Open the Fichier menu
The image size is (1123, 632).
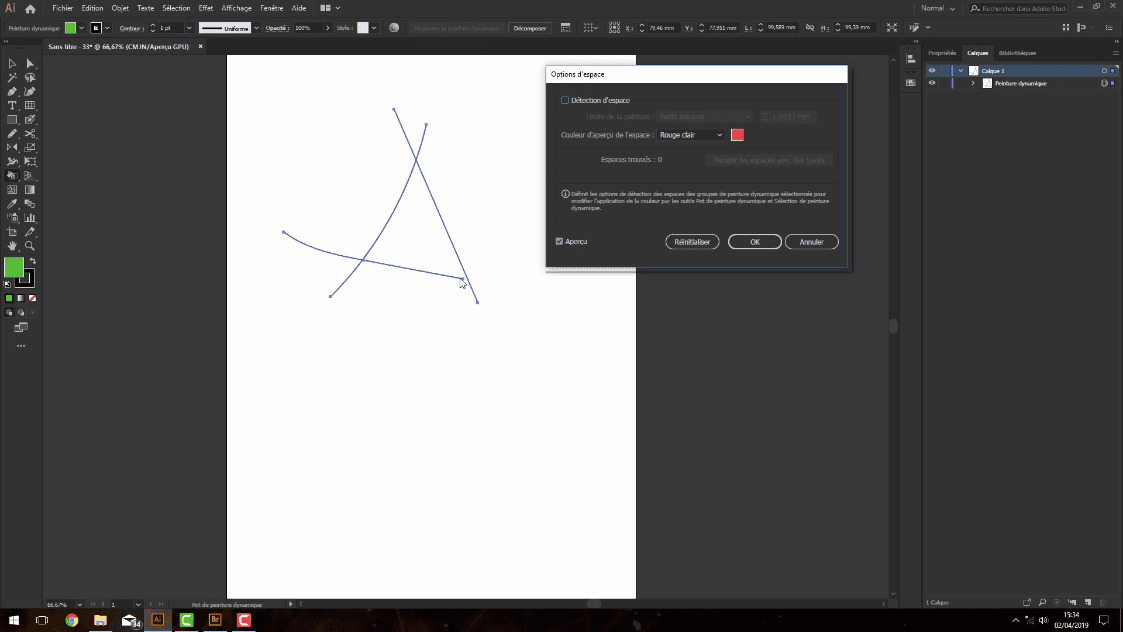[x=63, y=8]
